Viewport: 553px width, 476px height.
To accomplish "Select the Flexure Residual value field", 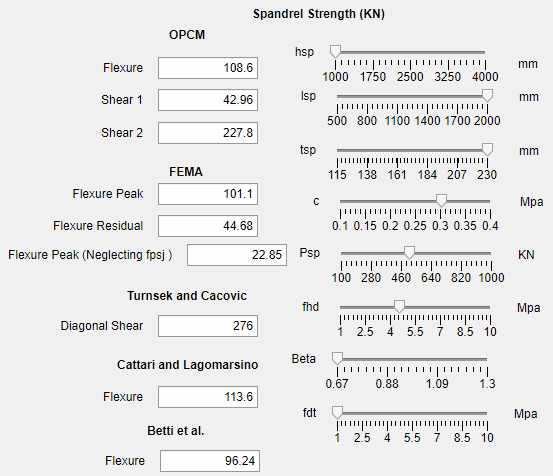I will click(208, 226).
